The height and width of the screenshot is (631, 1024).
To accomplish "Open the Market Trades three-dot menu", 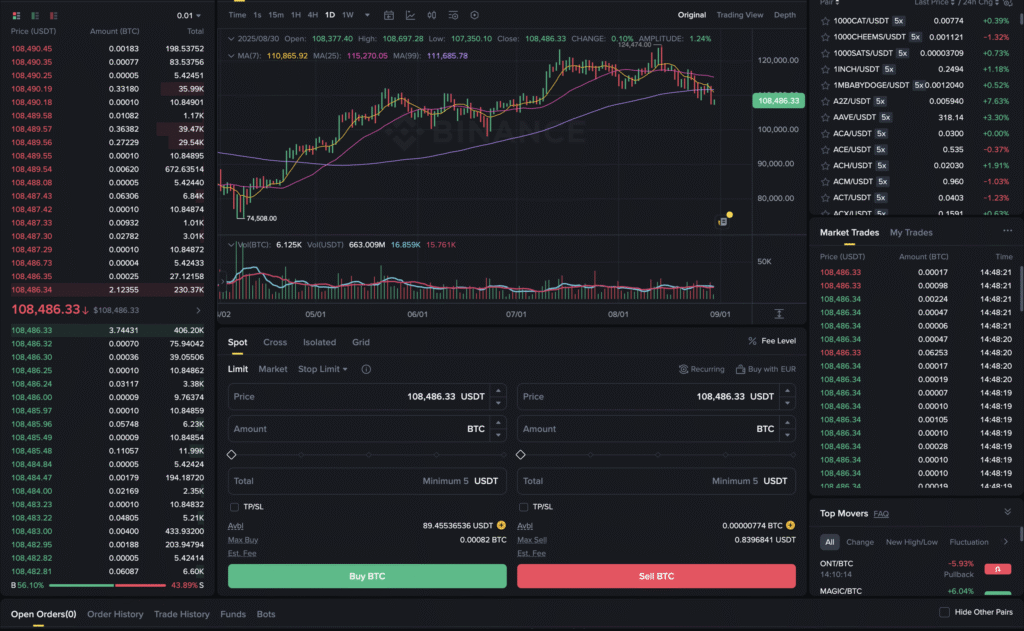I will pos(1007,232).
